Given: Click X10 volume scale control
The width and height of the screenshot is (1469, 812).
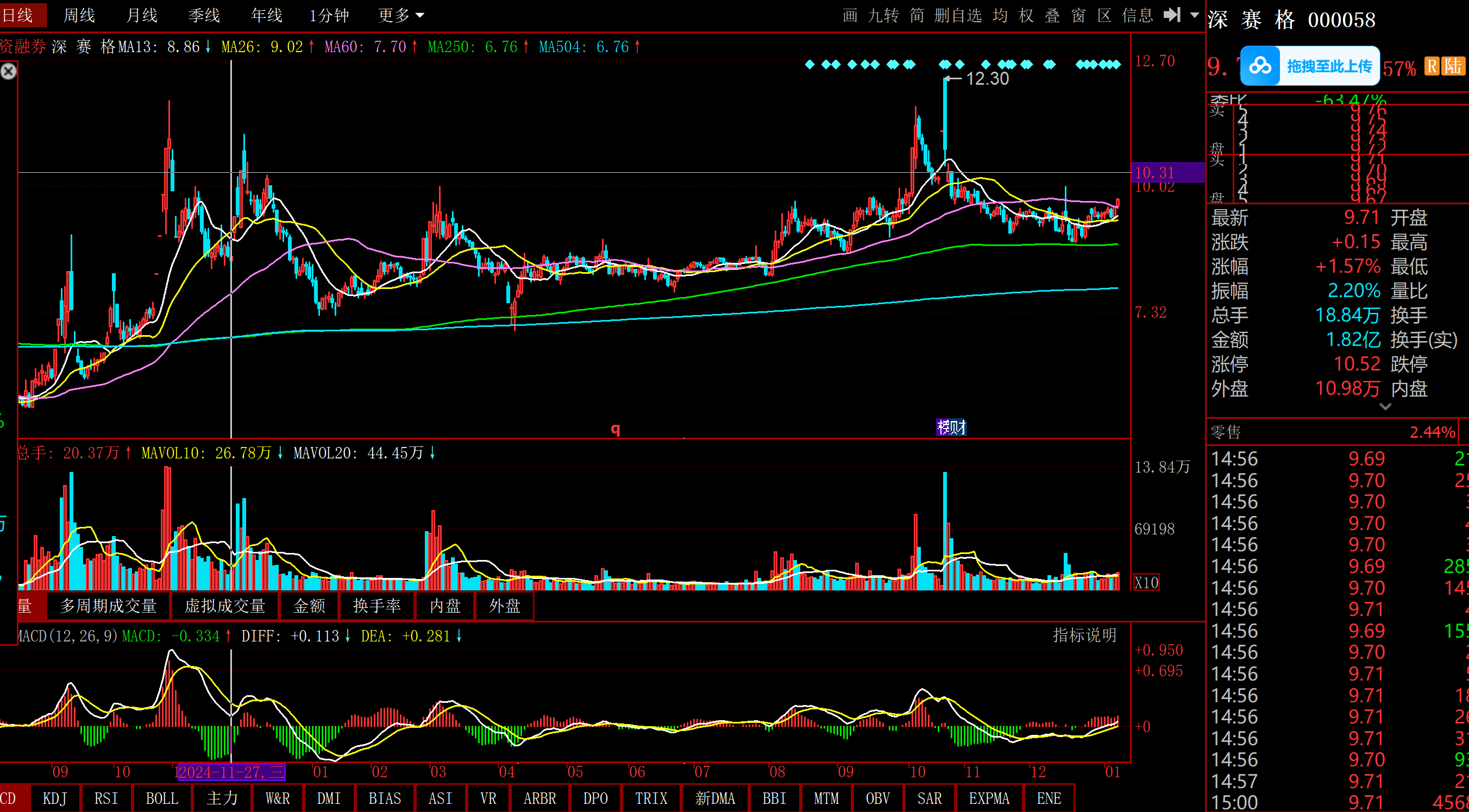Looking at the screenshot, I should tap(1146, 582).
